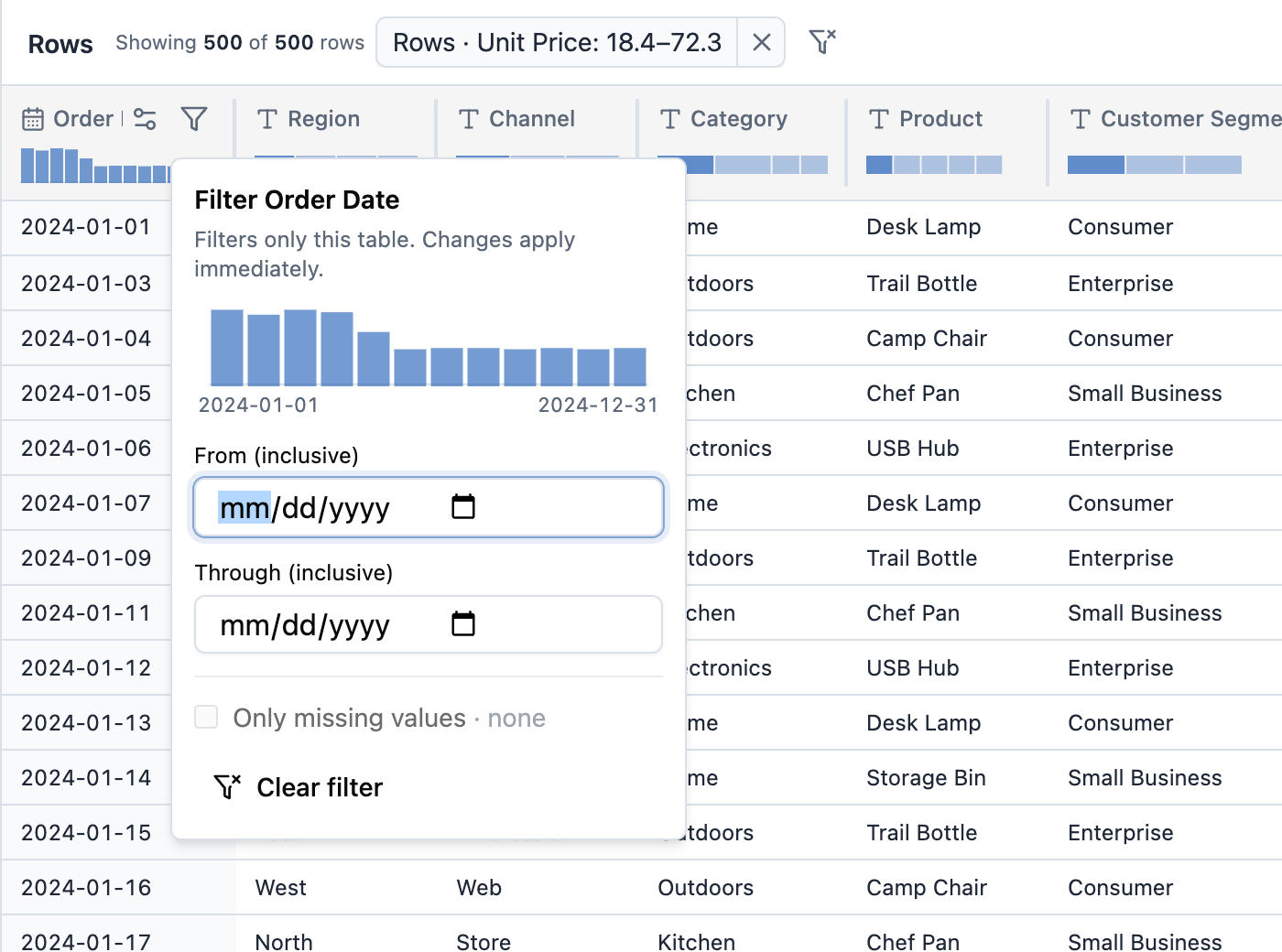Click the Showing 500 of 500 rows text
Viewport: 1282px width, 952px height.
pyautogui.click(x=240, y=43)
